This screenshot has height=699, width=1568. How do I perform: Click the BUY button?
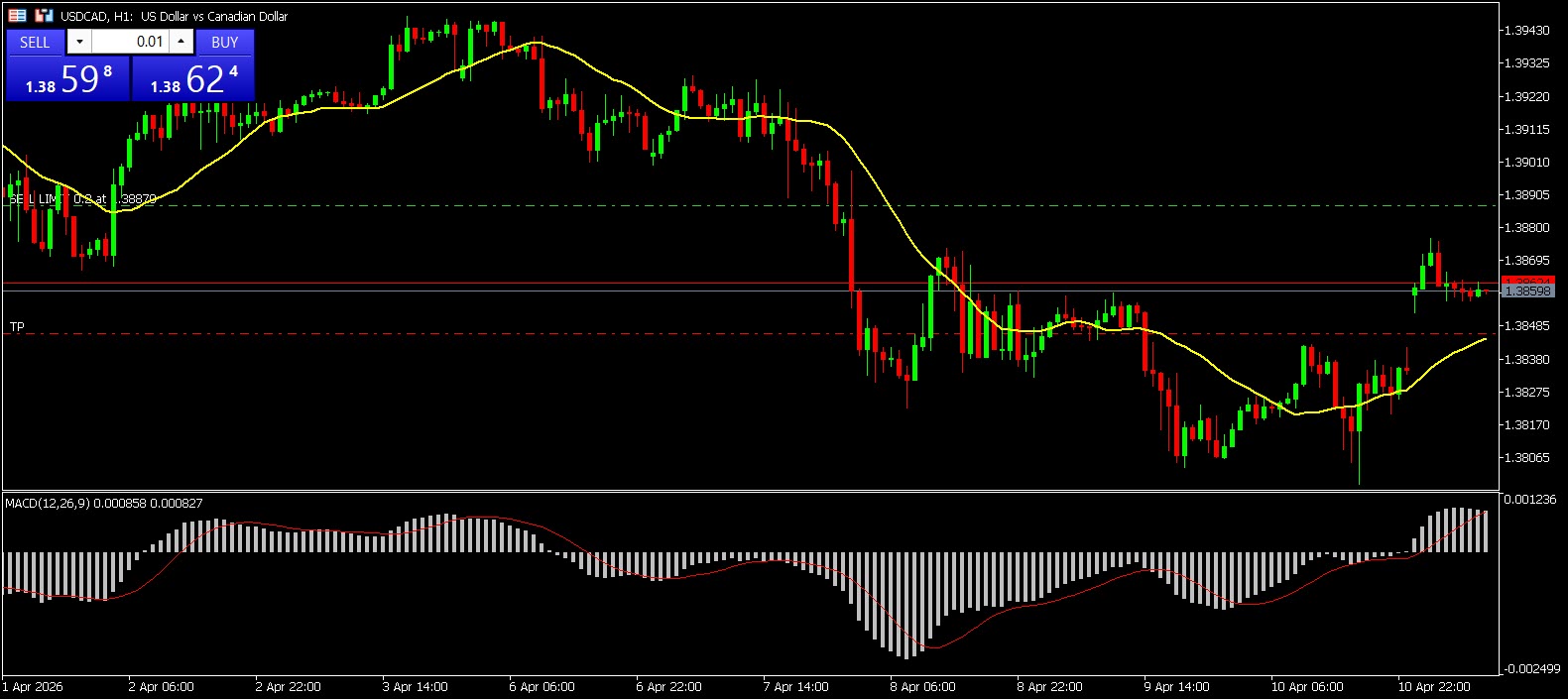(x=225, y=42)
